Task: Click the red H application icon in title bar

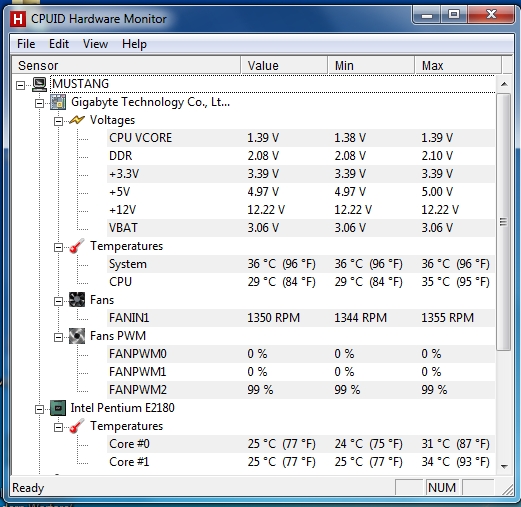Action: point(18,19)
